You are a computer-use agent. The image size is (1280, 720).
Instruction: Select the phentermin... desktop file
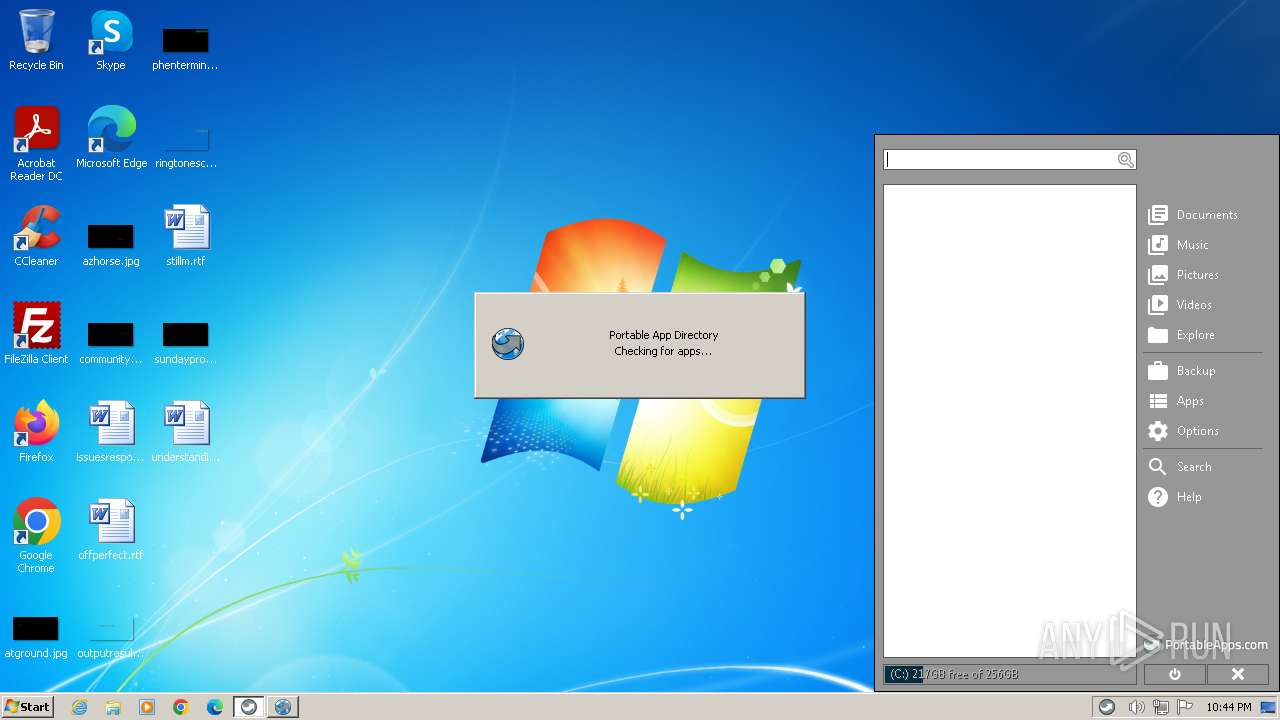point(186,48)
